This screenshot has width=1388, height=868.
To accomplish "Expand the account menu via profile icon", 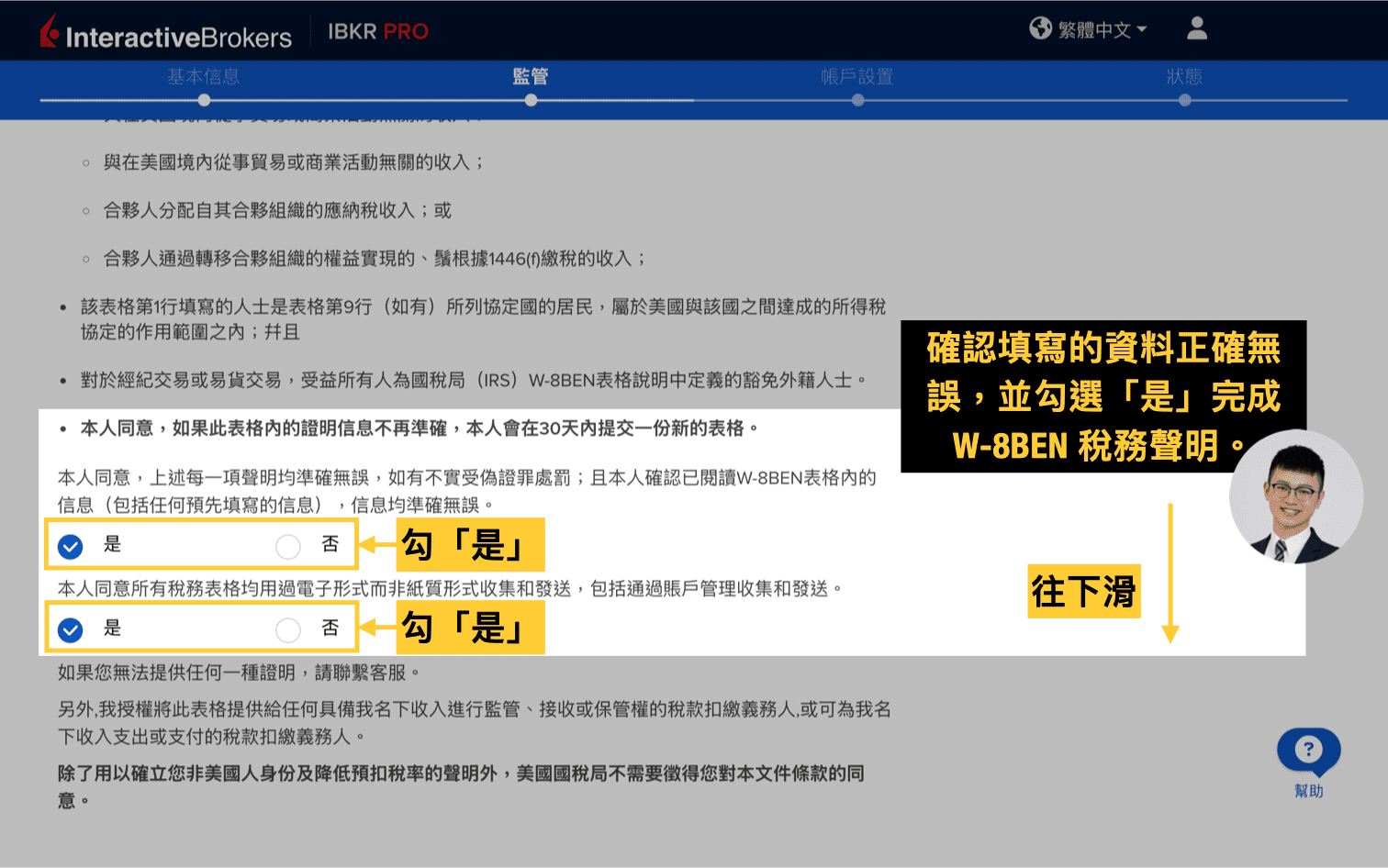I will pos(1196,29).
